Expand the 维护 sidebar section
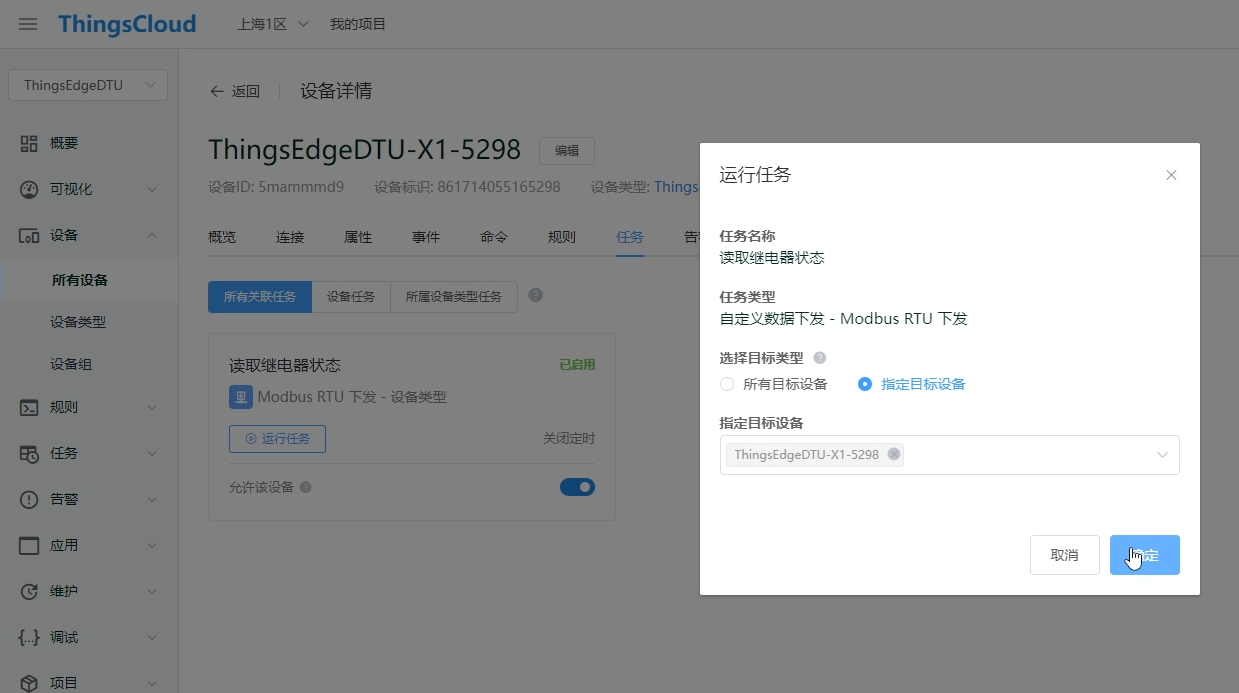This screenshot has height=693, width=1239. (x=152, y=591)
